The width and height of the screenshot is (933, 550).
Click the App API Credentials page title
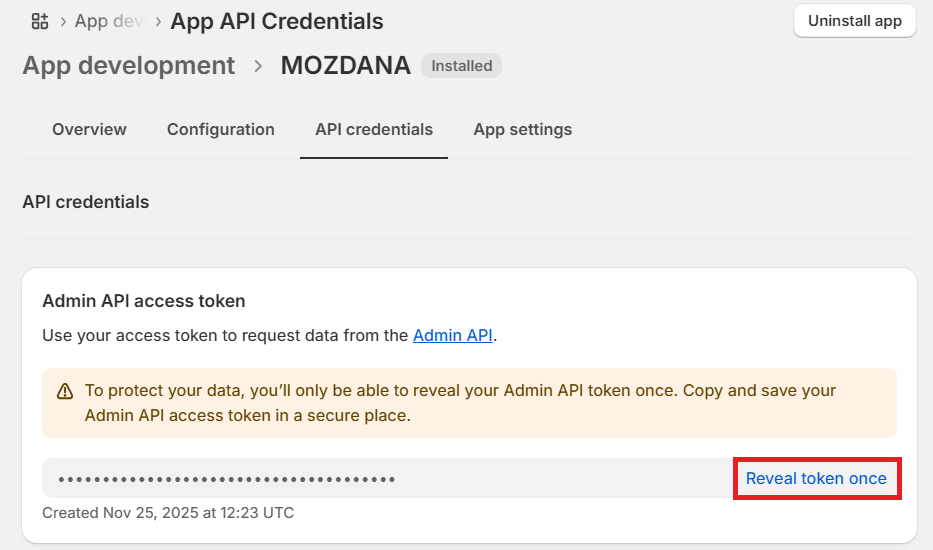click(x=277, y=21)
